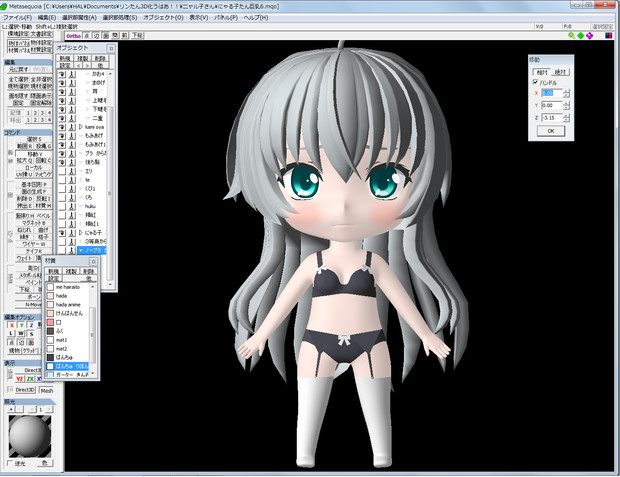
Task: Collapse the selected ノーブラ object
Action: point(81,250)
